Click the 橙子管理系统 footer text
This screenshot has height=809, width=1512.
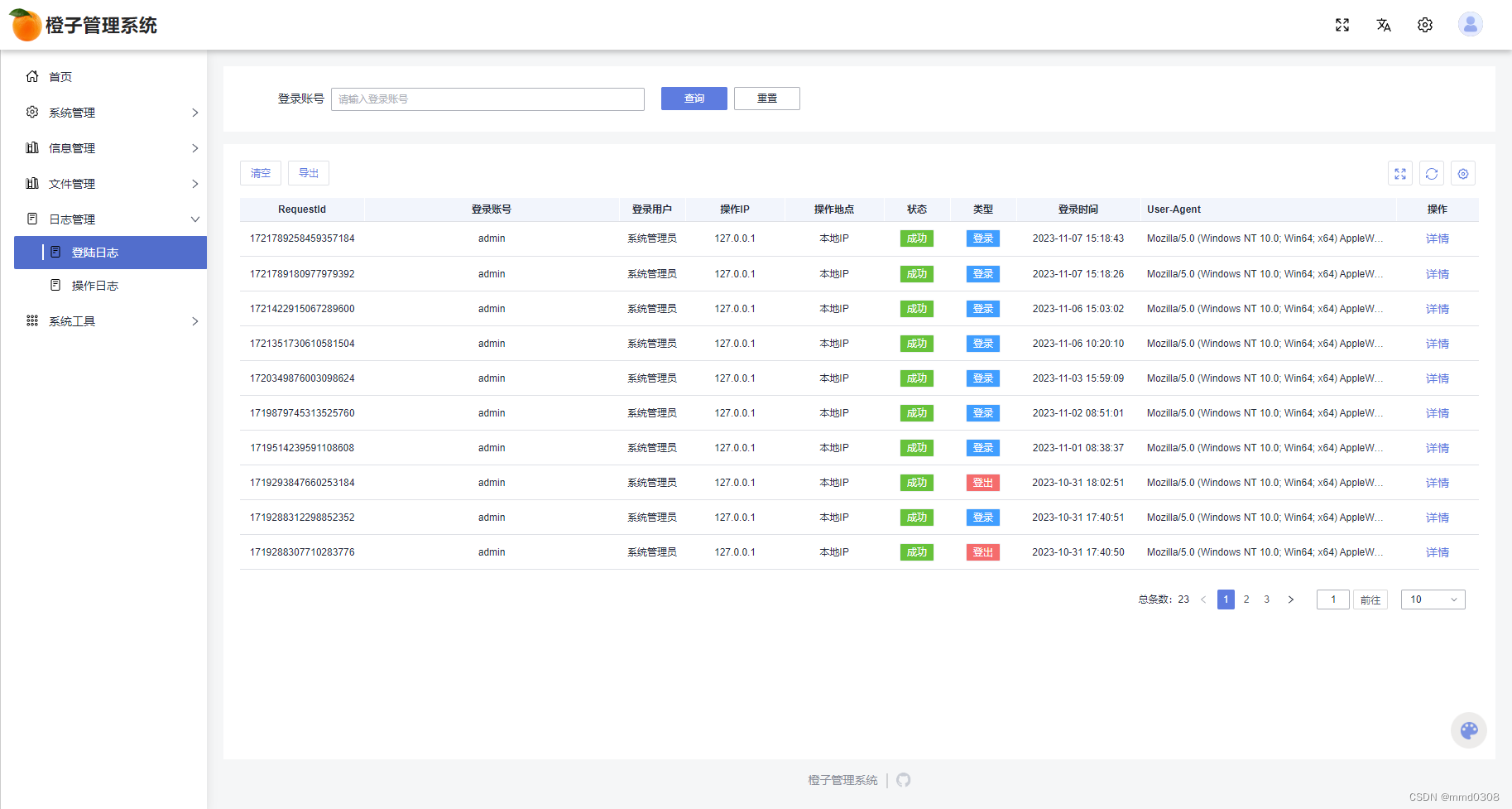842,780
